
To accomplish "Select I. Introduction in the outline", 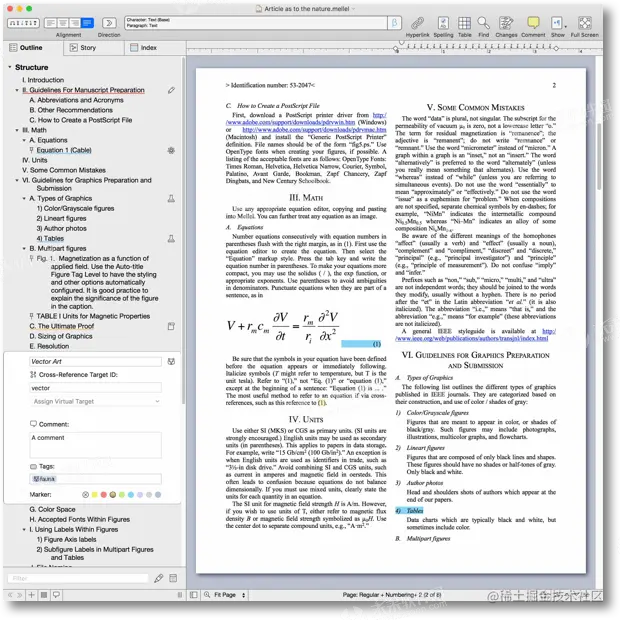I will 43,80.
